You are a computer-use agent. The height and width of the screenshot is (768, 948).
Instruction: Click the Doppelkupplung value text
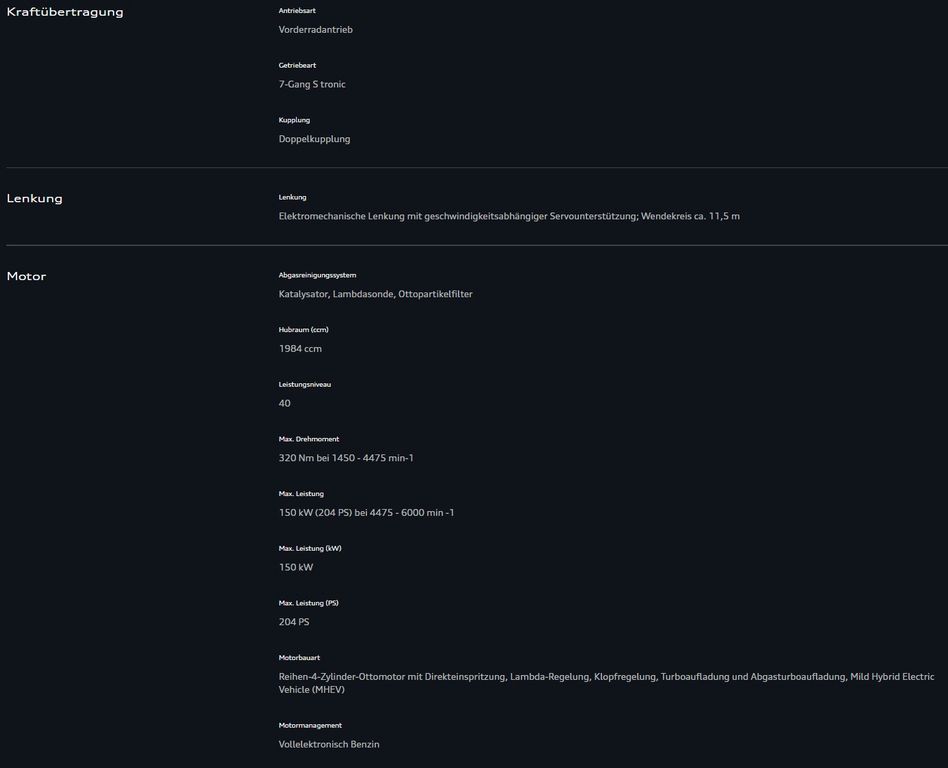pos(314,139)
